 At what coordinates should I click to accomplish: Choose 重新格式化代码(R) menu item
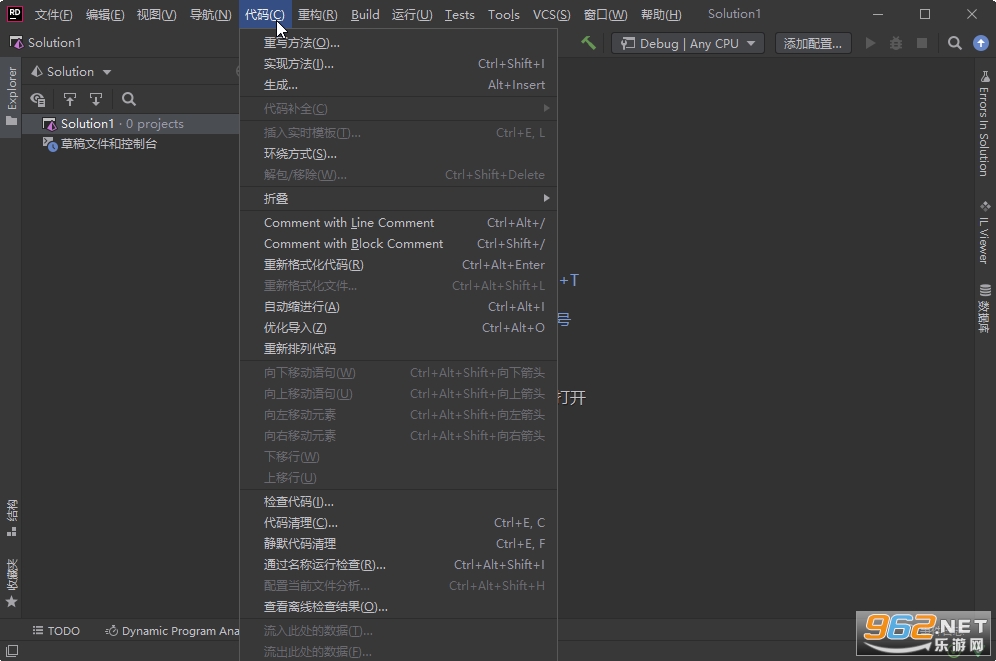point(398,265)
